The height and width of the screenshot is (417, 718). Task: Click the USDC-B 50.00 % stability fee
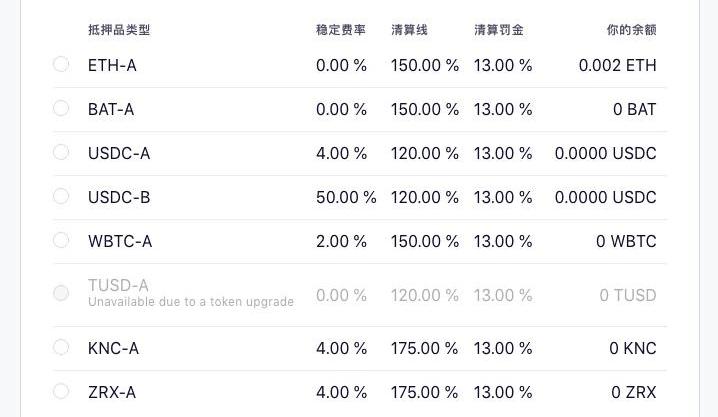point(346,197)
